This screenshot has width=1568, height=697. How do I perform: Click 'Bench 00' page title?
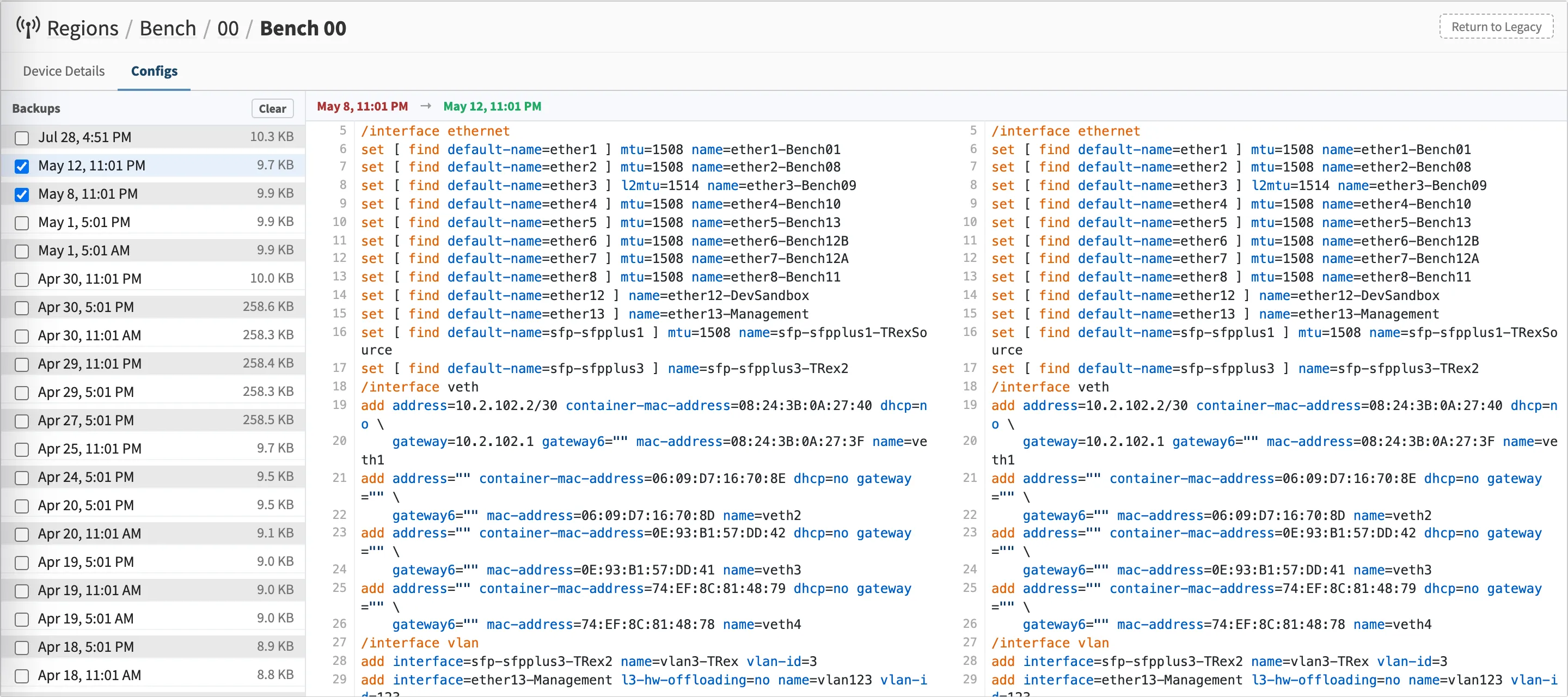click(303, 28)
